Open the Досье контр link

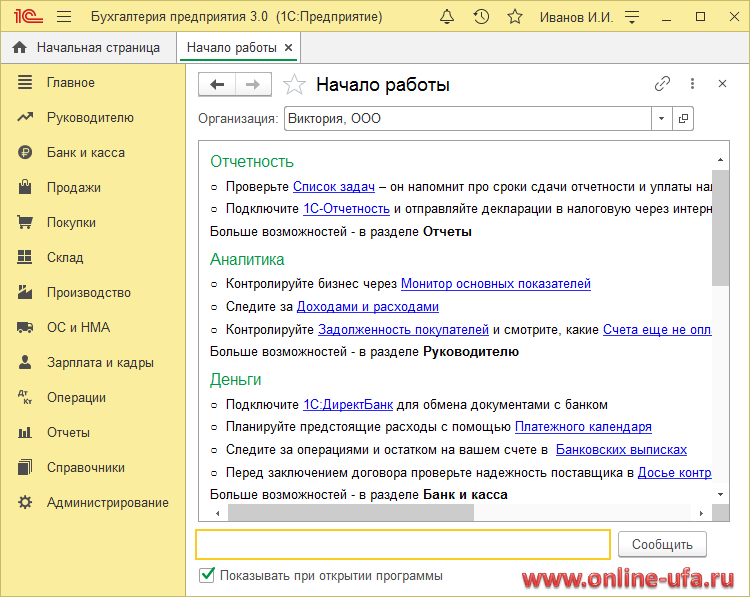(x=674, y=472)
